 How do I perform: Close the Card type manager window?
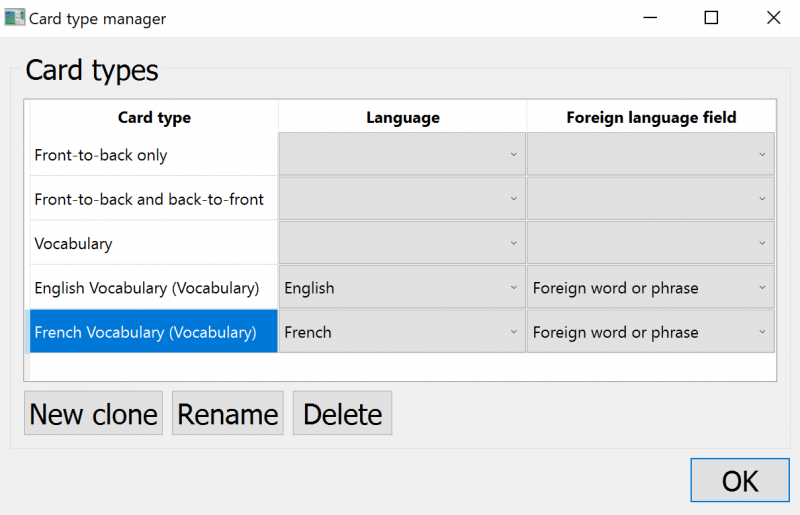pos(773,18)
